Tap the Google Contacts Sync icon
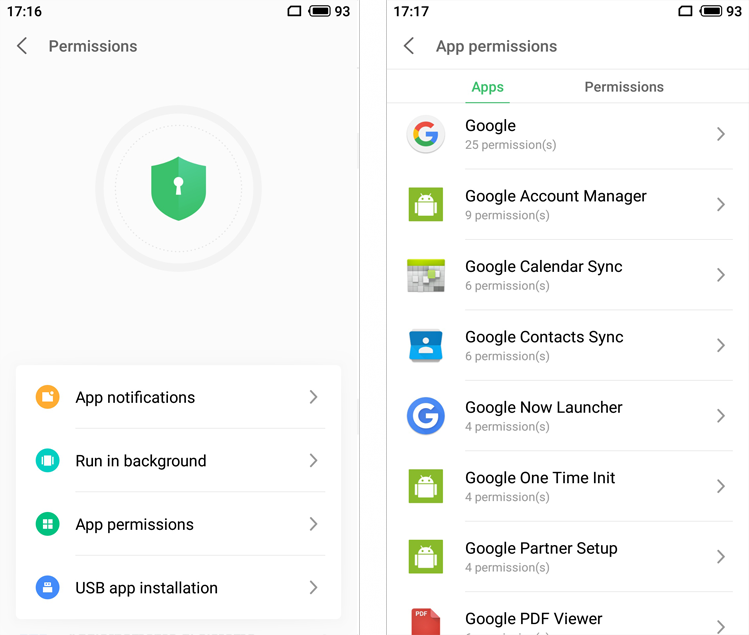This screenshot has width=749, height=635. pos(426,345)
